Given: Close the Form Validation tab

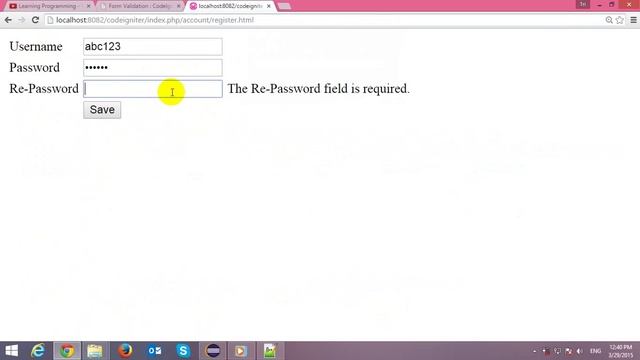Looking at the screenshot, I should (x=178, y=6).
